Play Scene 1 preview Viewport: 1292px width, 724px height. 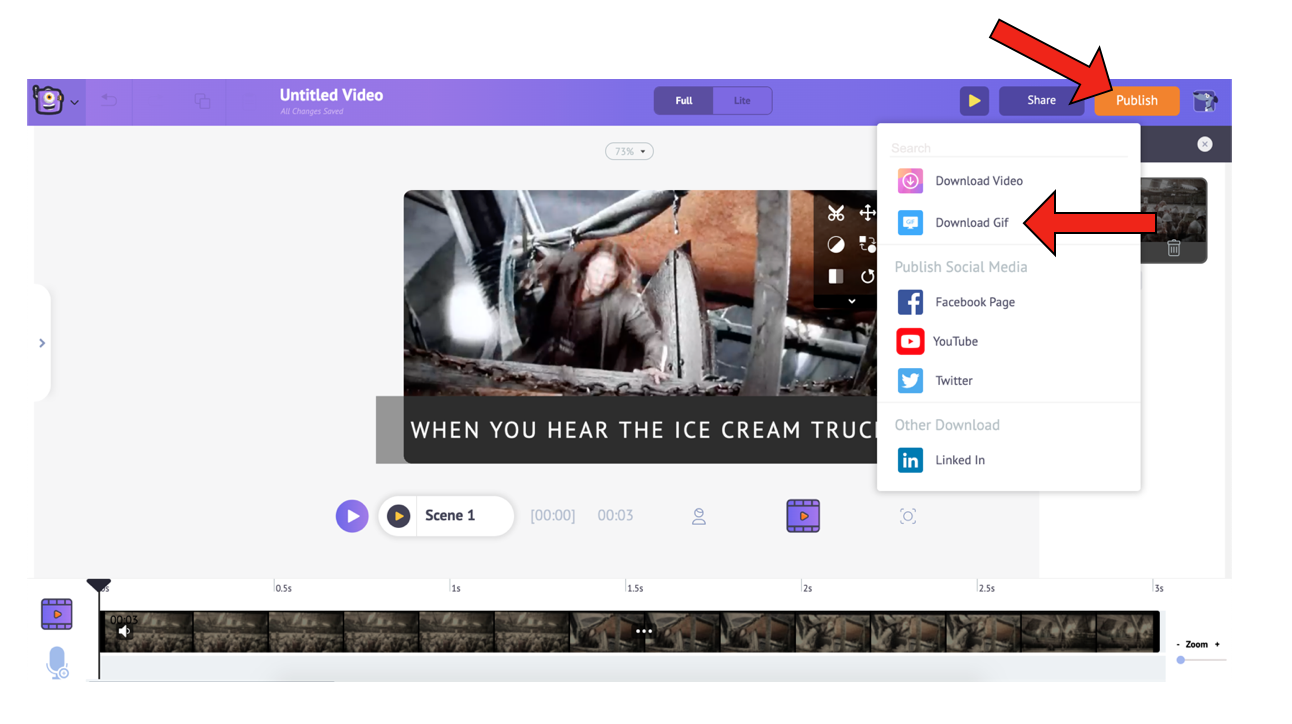[x=399, y=516]
